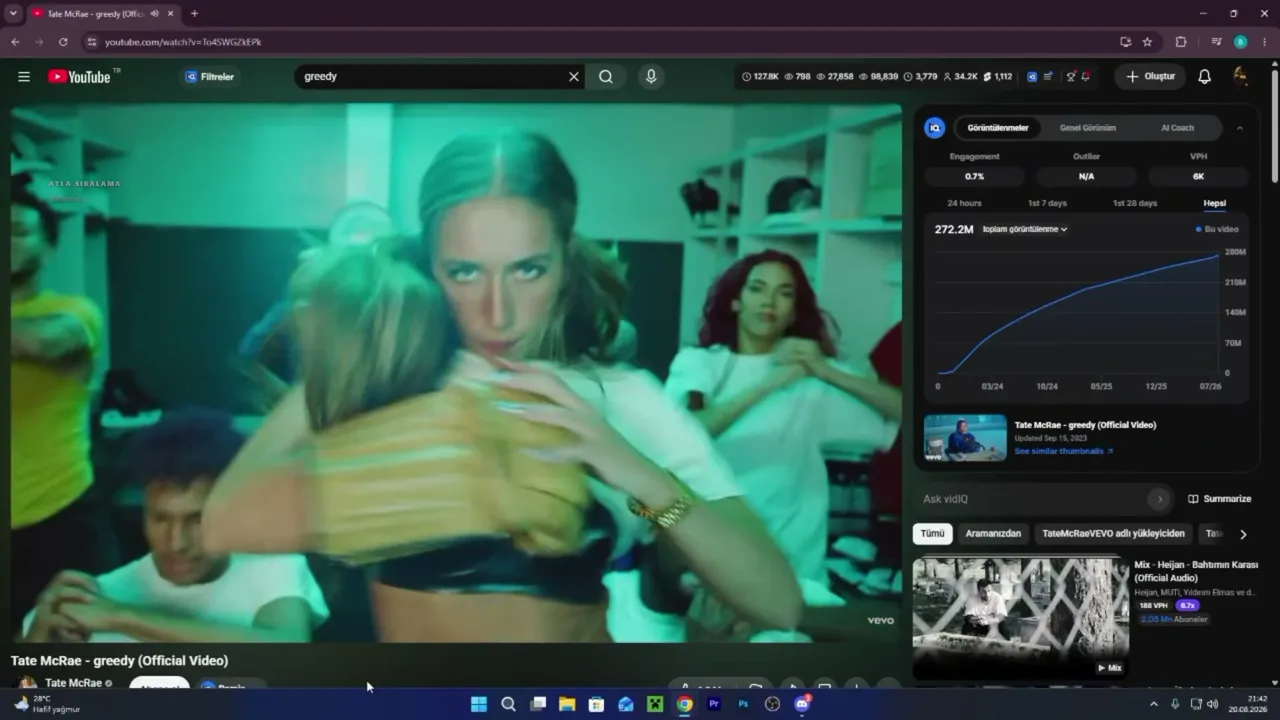The height and width of the screenshot is (720, 1280).
Task: Open the Heijan Bahtımın Karası mix thumbnail
Action: 1020,617
